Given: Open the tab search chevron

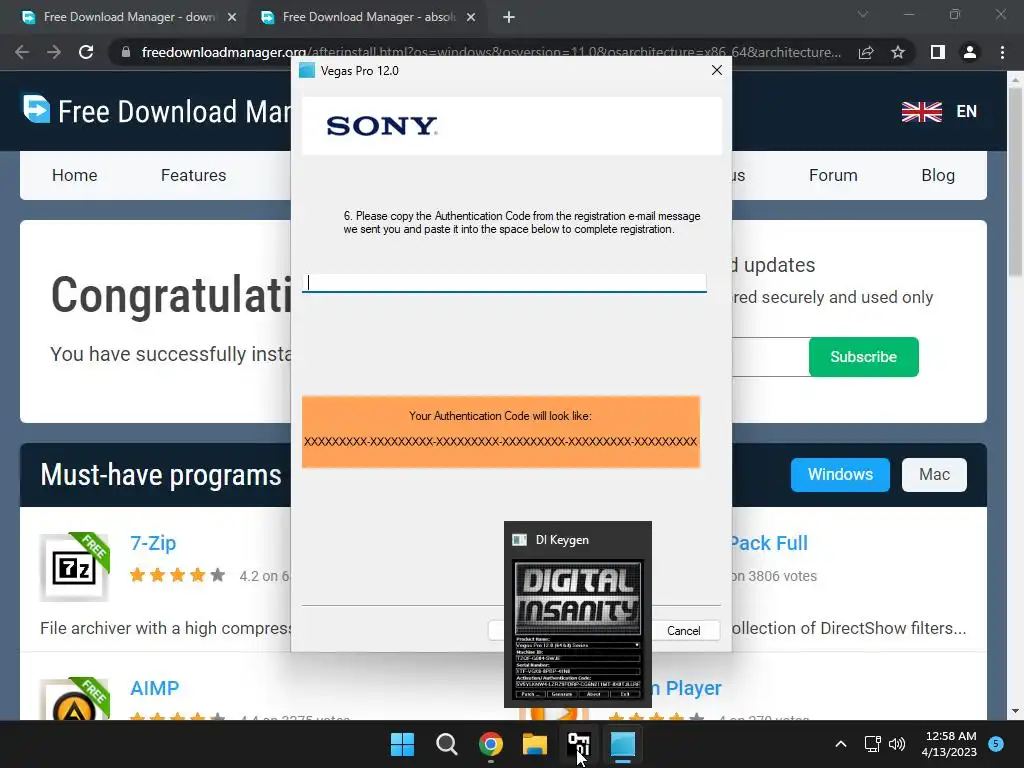Looking at the screenshot, I should coord(863,14).
